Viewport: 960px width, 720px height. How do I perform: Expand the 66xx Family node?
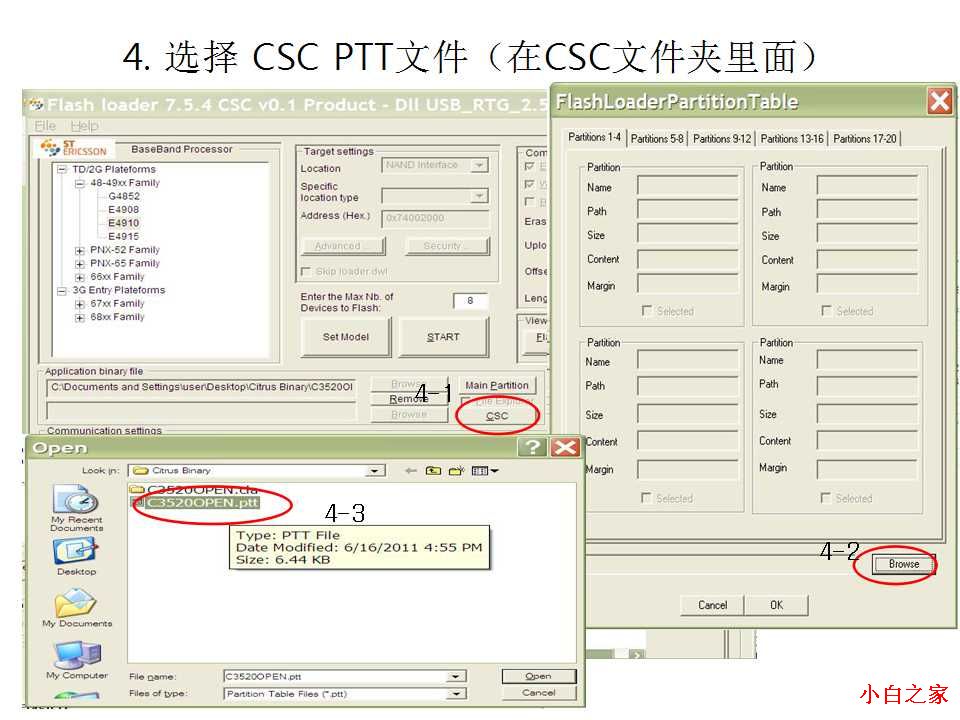pos(80,277)
